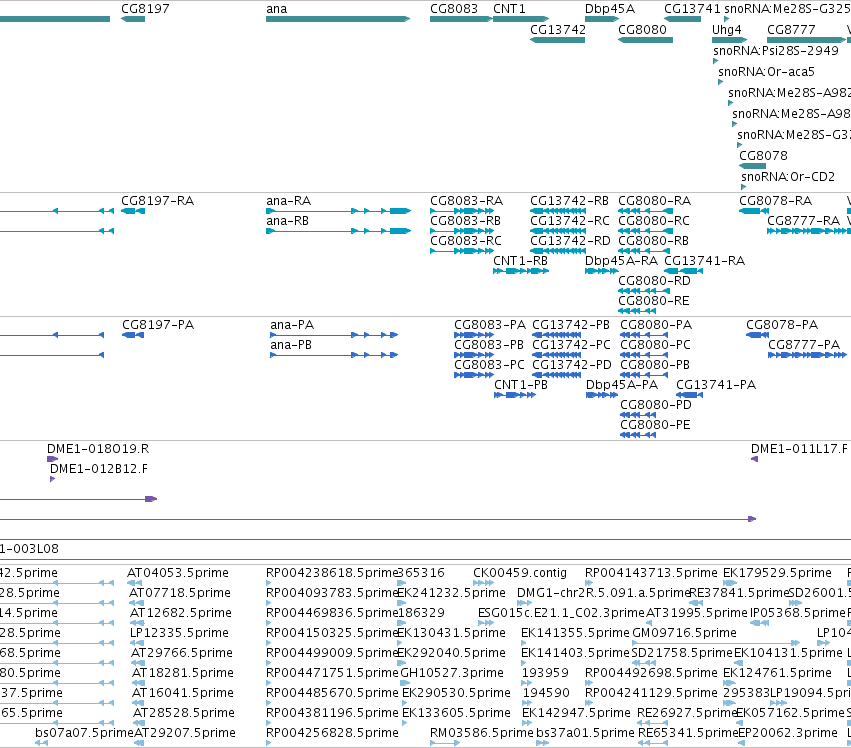Click the CG8083-RB transcript label
This screenshot has height=748, width=851.
[465, 221]
